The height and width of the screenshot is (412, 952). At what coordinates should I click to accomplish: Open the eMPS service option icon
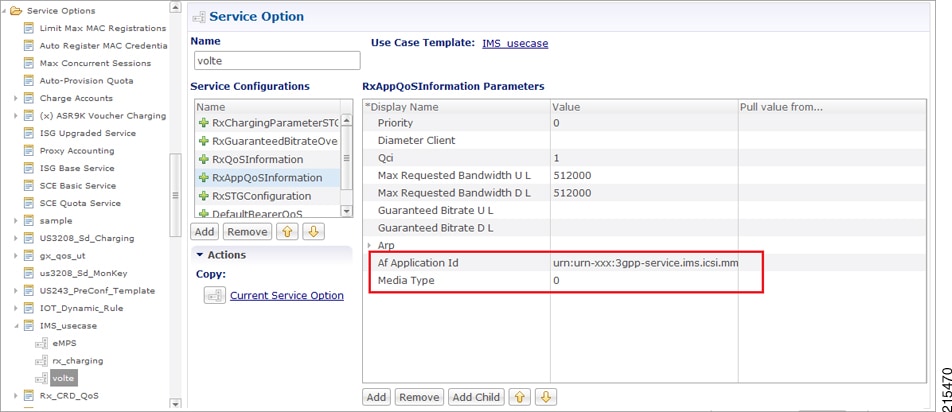(x=41, y=343)
